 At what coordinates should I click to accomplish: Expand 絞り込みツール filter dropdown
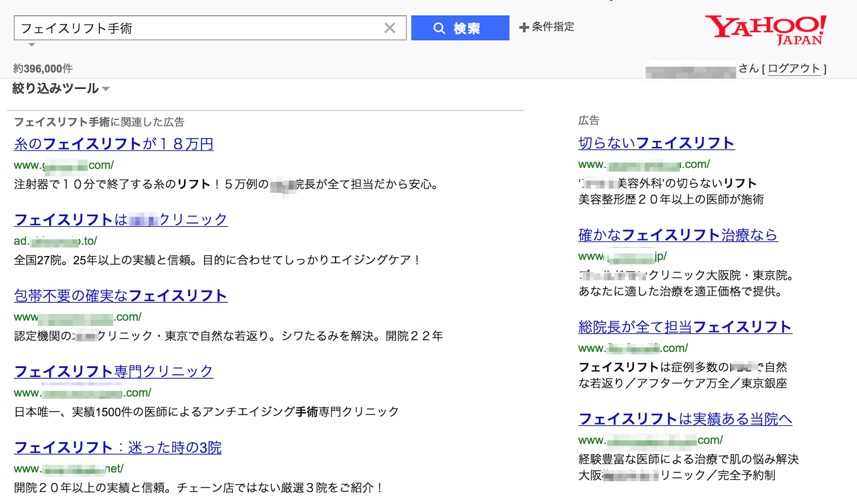pos(61,89)
